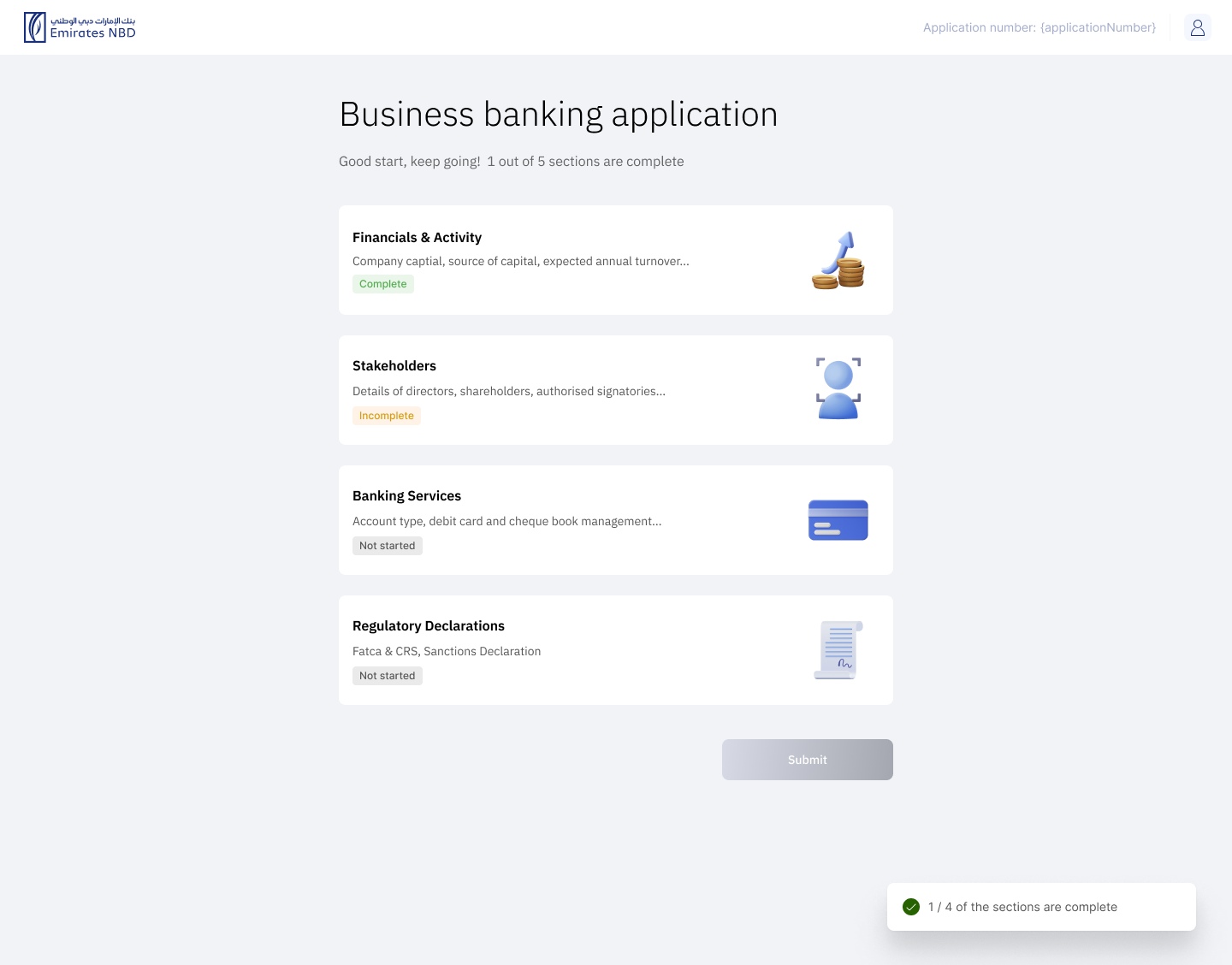Click the Stakeholders face scan icon
This screenshot has height=965, width=1232.
[x=838, y=389]
